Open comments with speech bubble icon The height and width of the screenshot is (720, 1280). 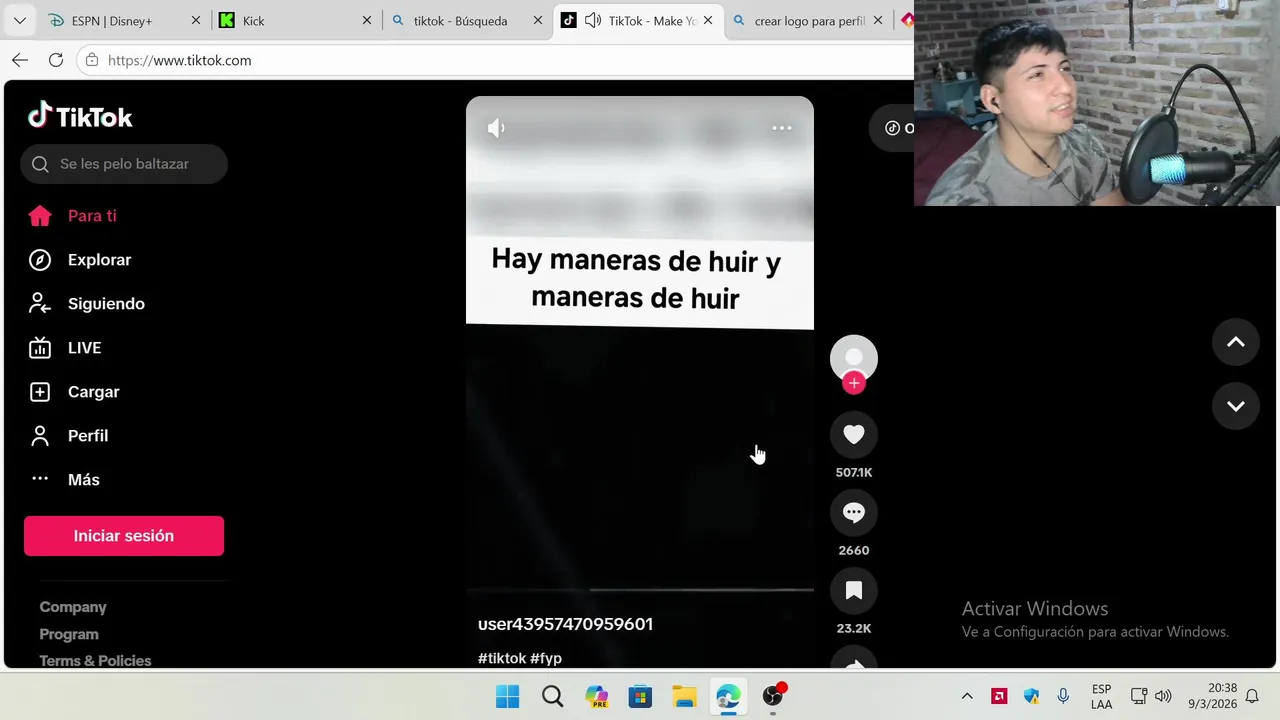(x=854, y=512)
